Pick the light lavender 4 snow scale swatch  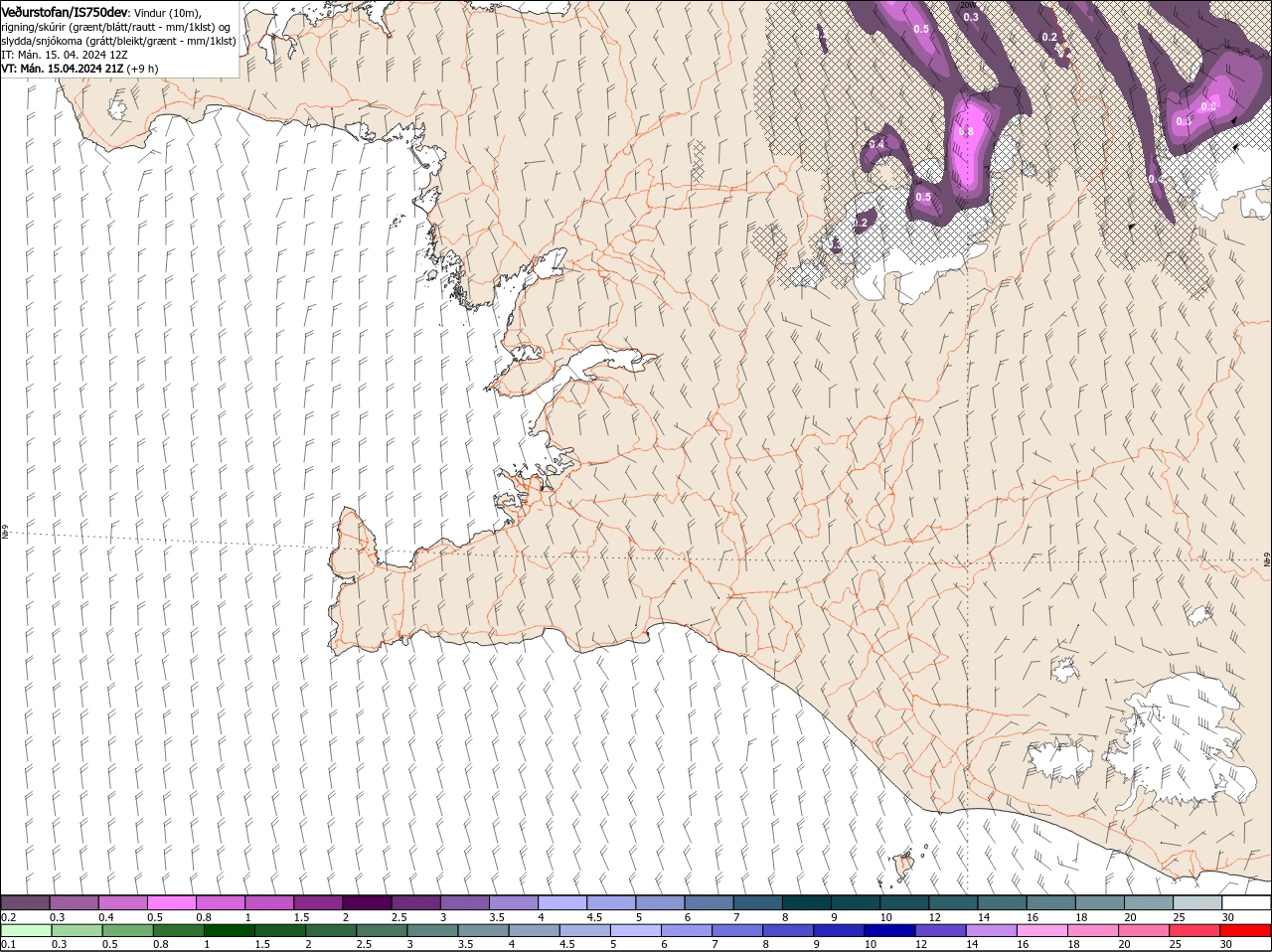[x=562, y=902]
